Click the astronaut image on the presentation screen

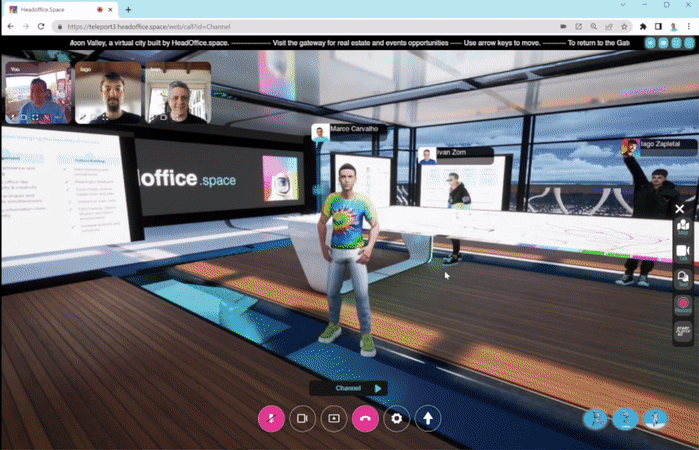coord(280,178)
